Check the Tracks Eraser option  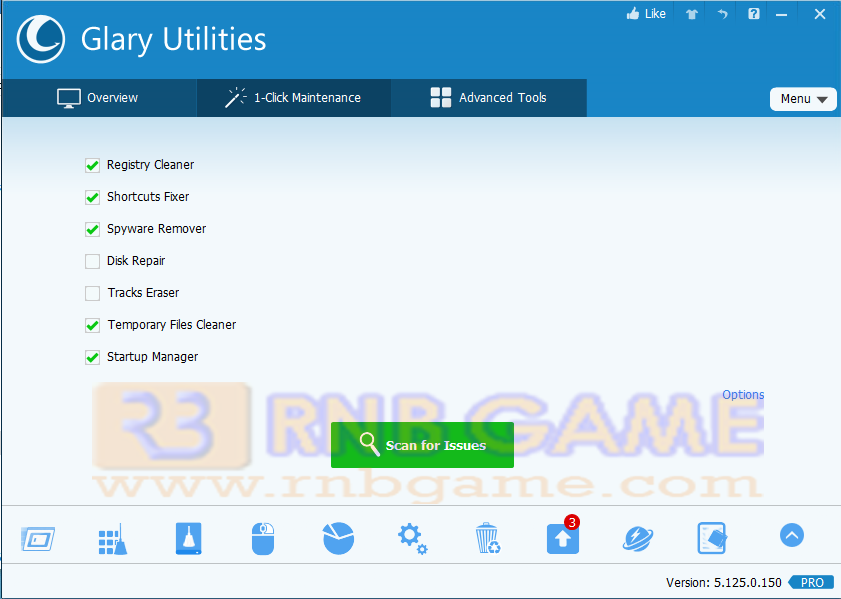[92, 293]
